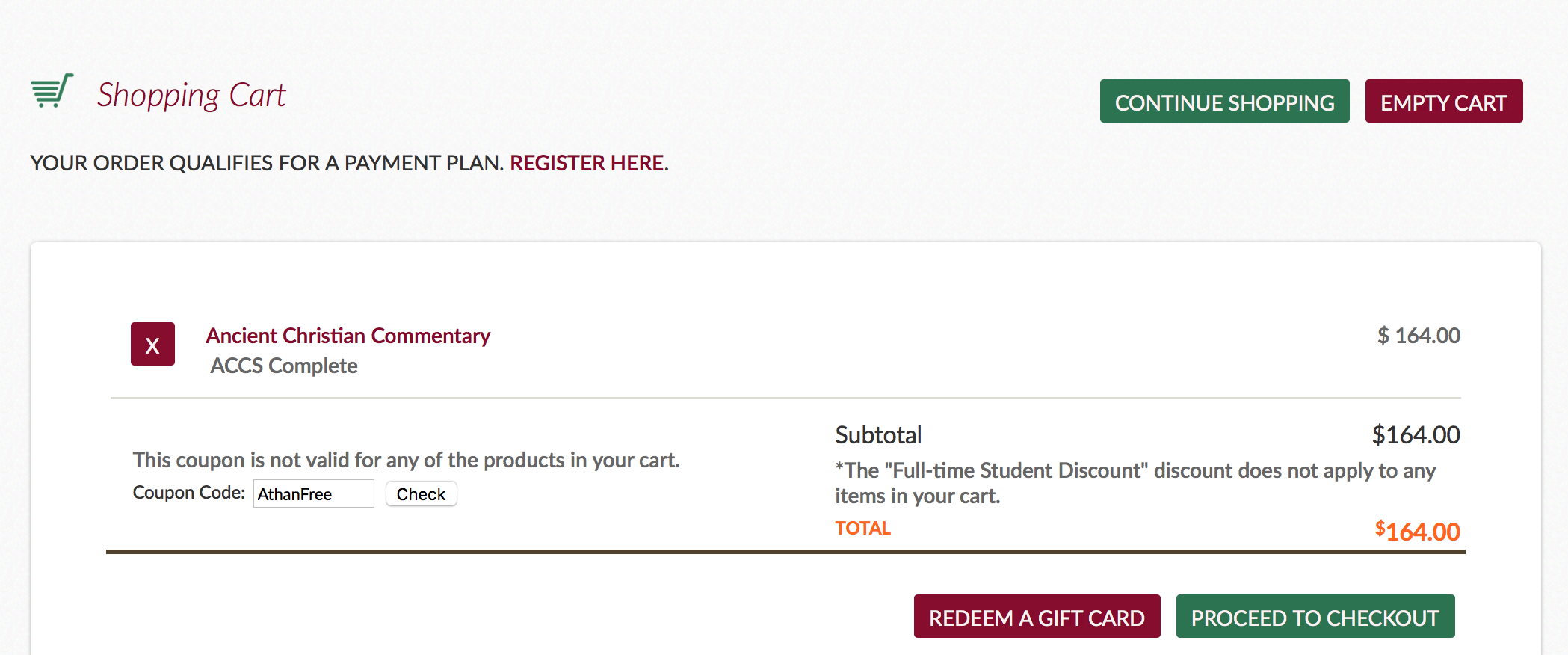This screenshot has width=1568, height=655.
Task: Click the Coupon Code label text
Action: 189,493
